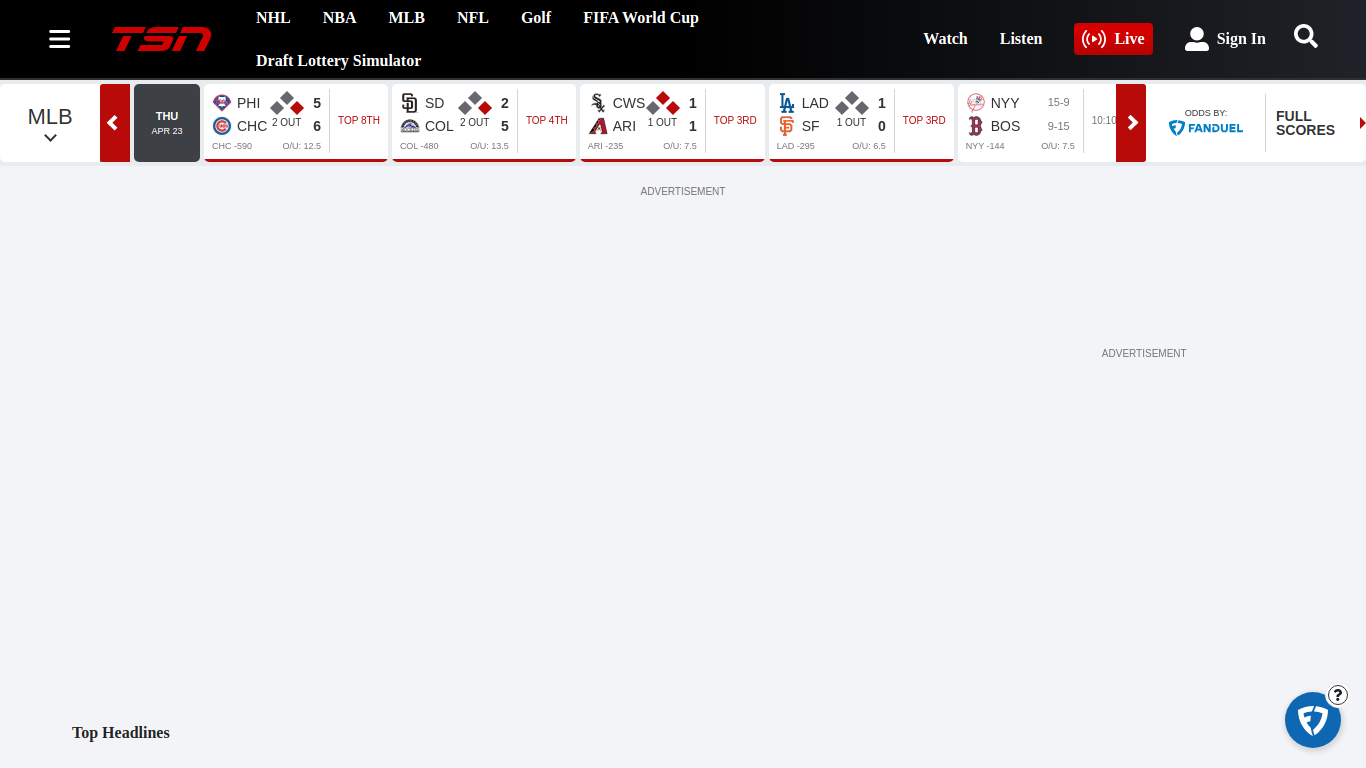Click Red Sox 9-15 record
The height and width of the screenshot is (768, 1366).
point(1058,126)
